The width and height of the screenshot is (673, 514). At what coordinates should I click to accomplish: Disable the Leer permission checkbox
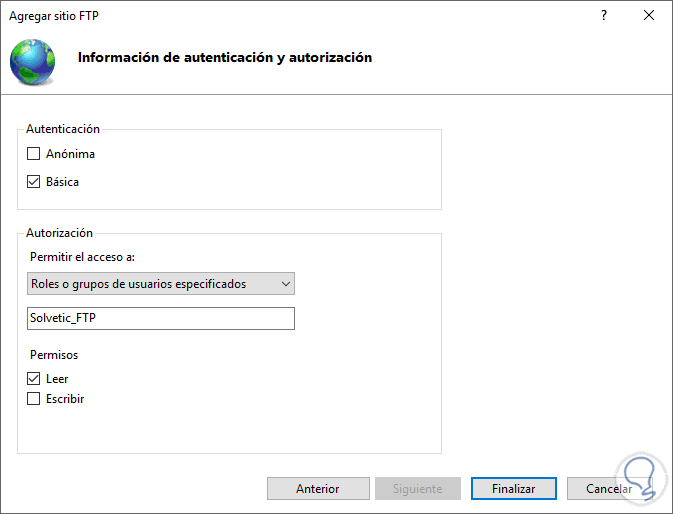(34, 379)
